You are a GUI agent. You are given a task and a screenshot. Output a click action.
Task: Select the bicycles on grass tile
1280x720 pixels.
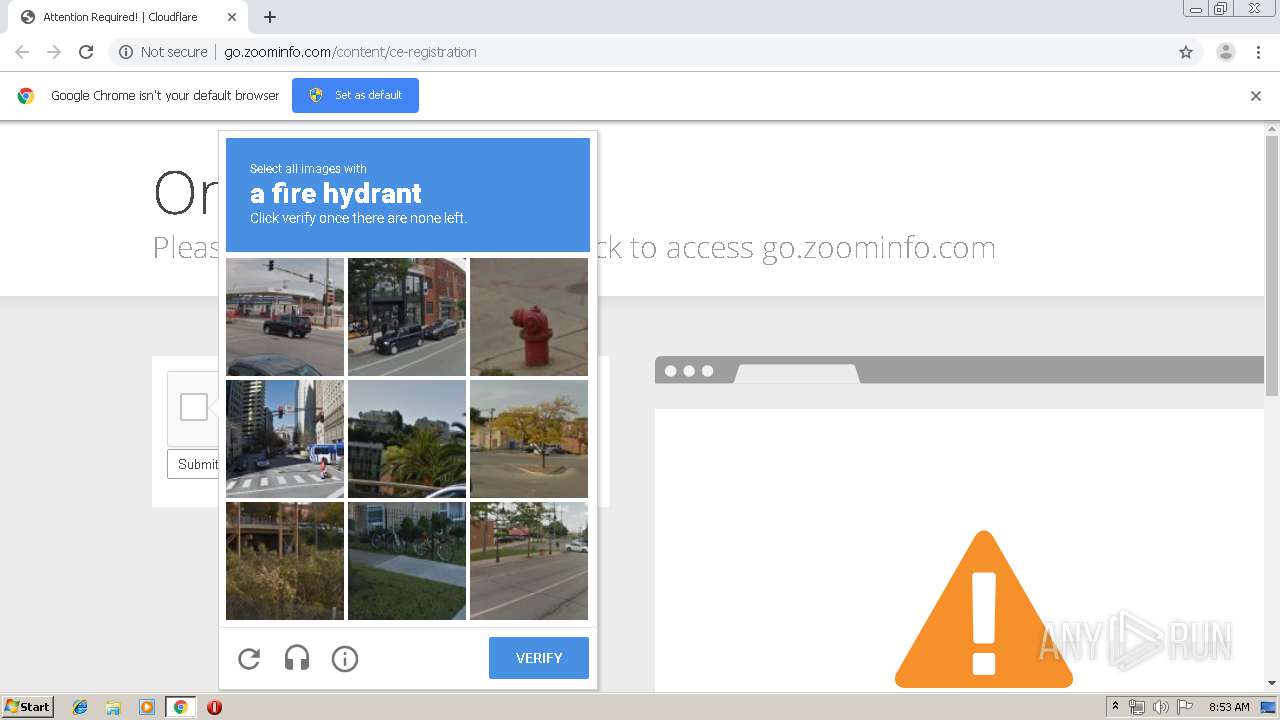click(407, 561)
